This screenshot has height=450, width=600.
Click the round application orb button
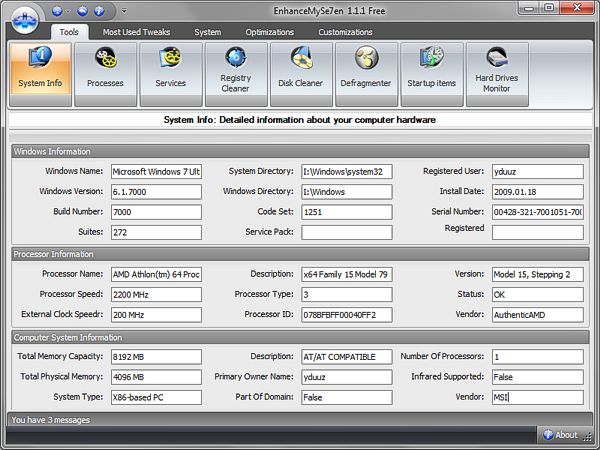click(25, 20)
